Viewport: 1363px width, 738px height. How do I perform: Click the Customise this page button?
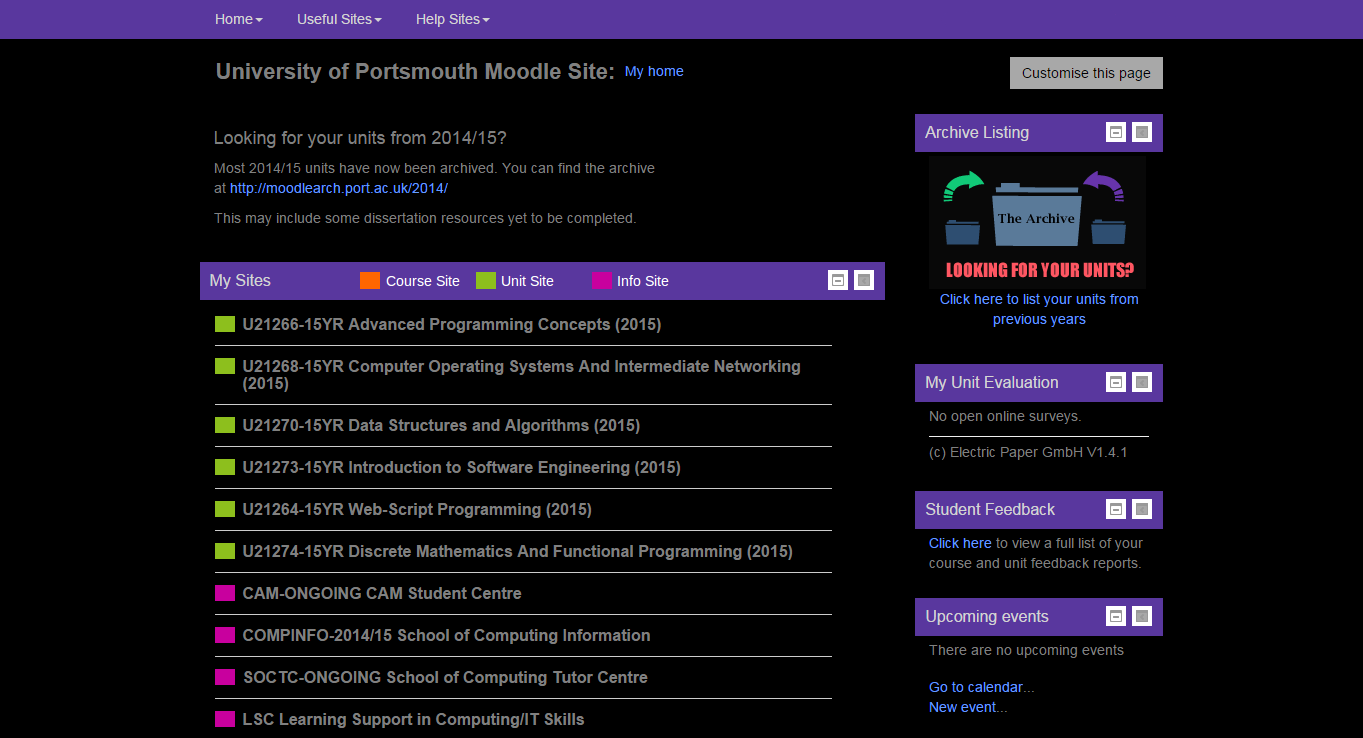(x=1086, y=72)
